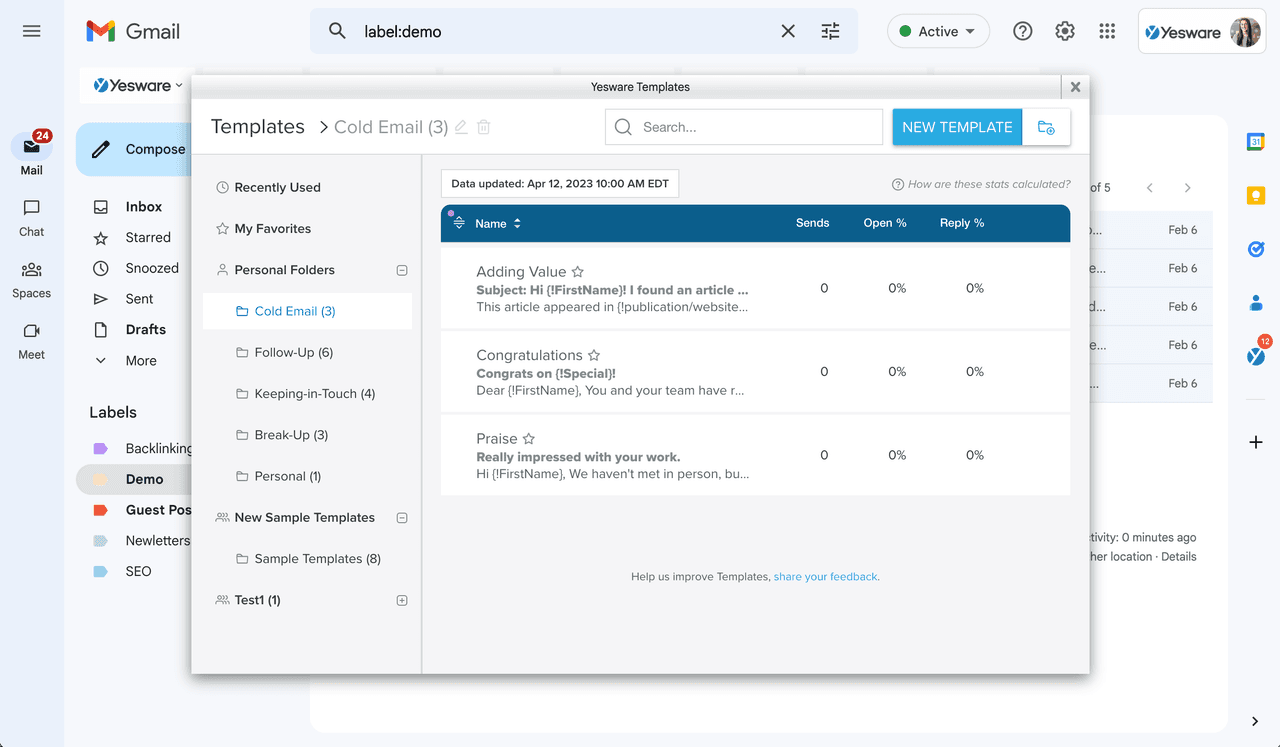This screenshot has width=1280, height=747.
Task: Collapse the Personal Folders section
Action: (x=401, y=269)
